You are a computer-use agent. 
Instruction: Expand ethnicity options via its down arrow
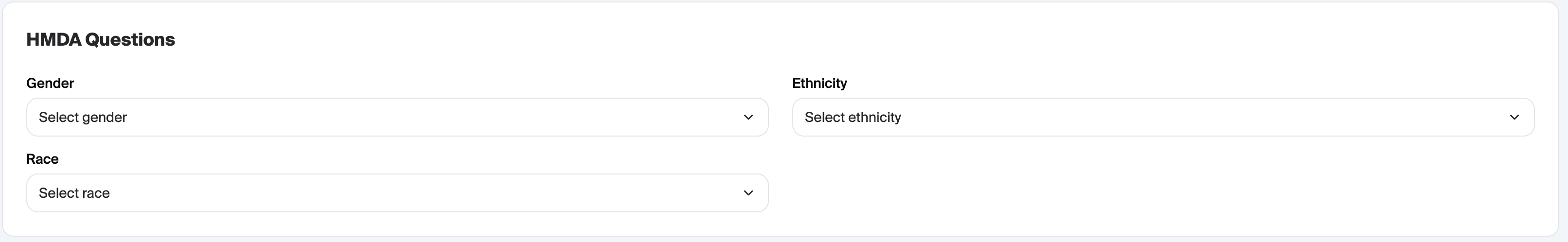tap(1514, 117)
